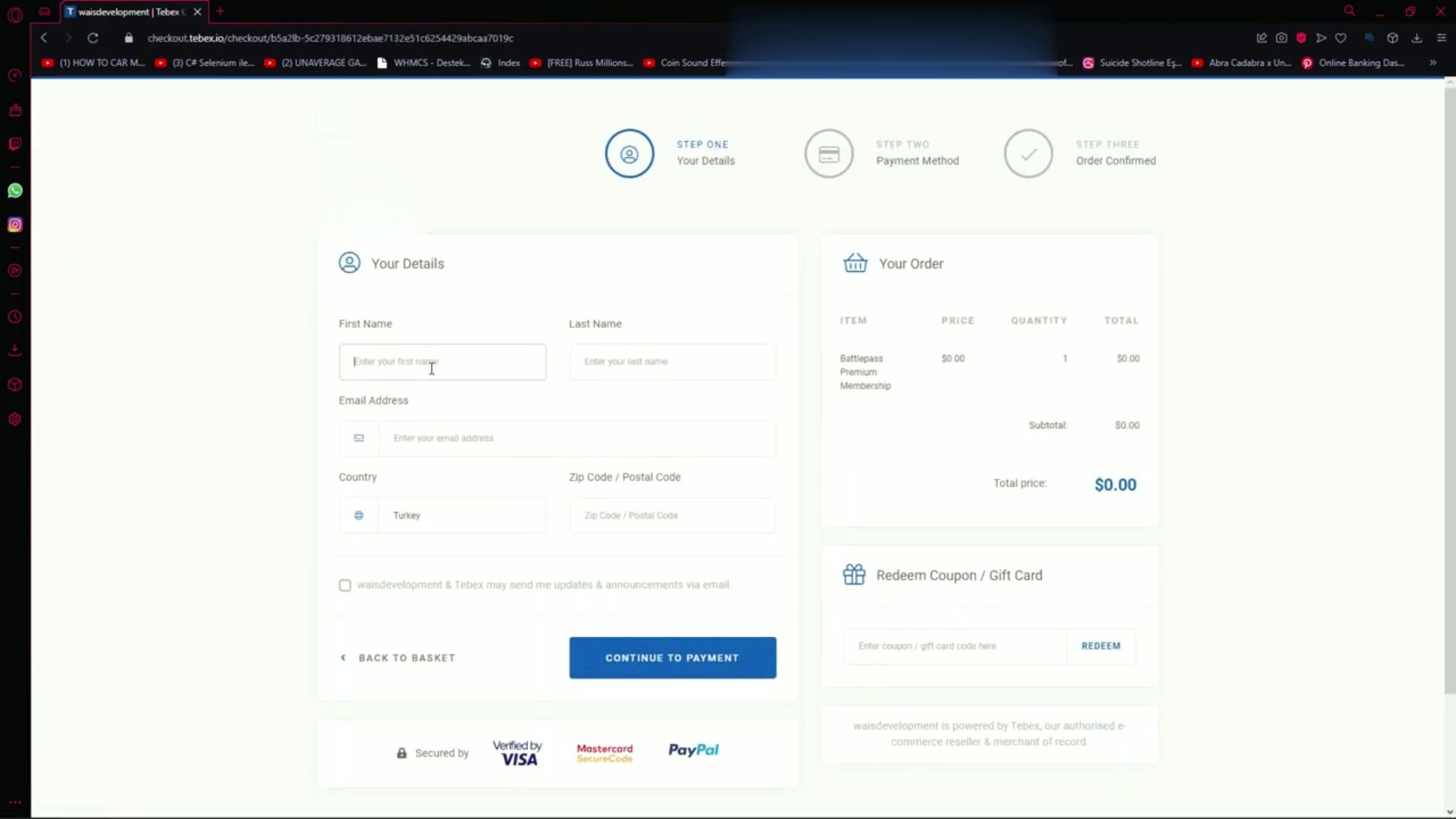1456x819 pixels.
Task: Open WHMCS - Destek bookmark
Action: [424, 63]
